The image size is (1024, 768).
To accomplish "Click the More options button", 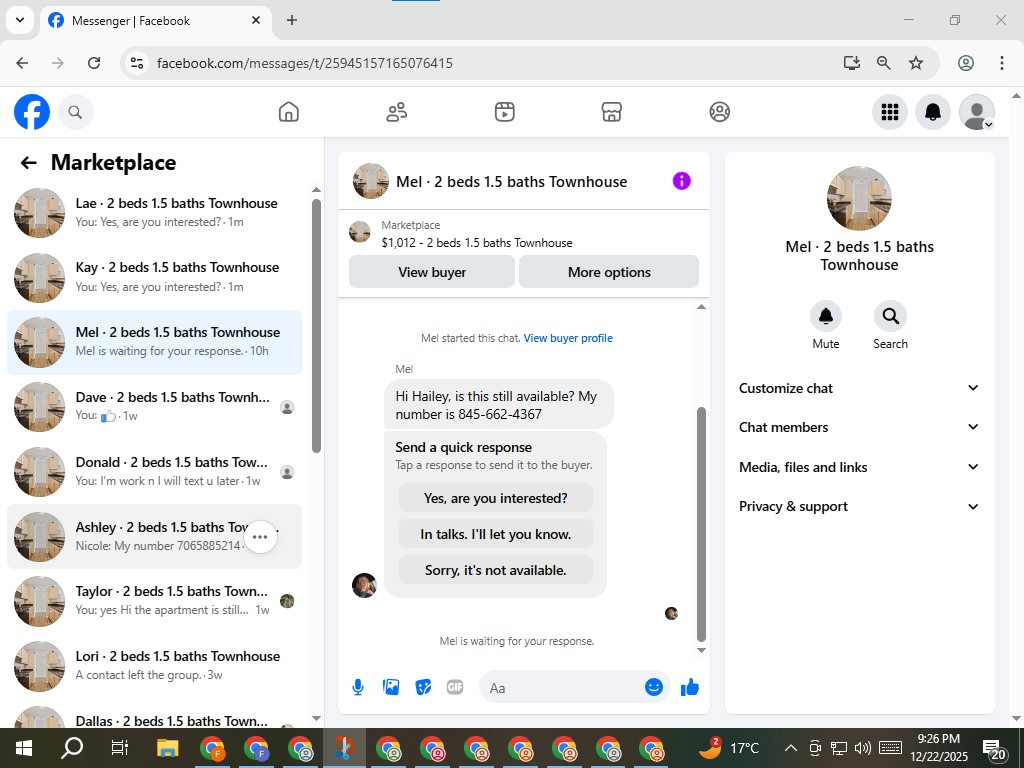I will point(609,272).
